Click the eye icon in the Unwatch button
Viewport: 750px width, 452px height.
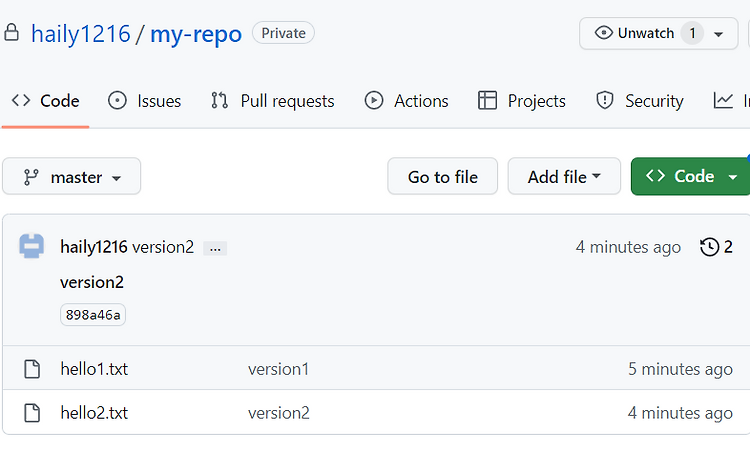(604, 33)
